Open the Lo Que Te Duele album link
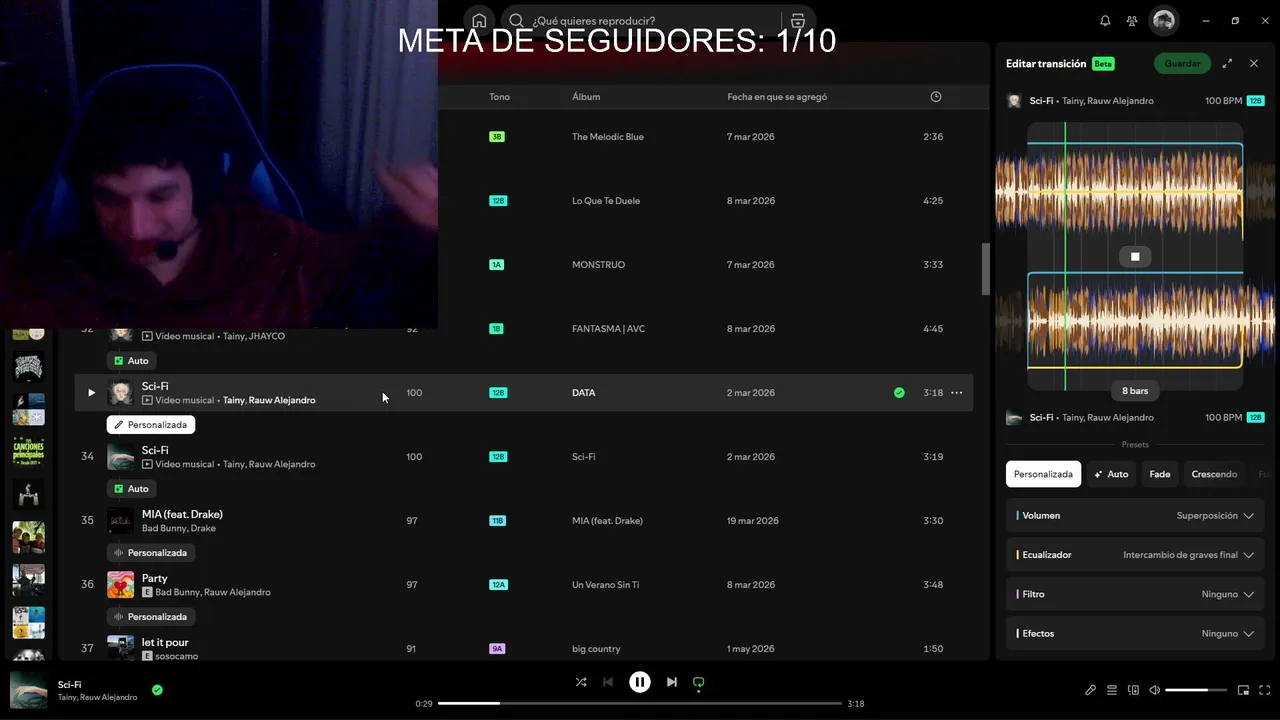The height and width of the screenshot is (720, 1280). (x=606, y=201)
